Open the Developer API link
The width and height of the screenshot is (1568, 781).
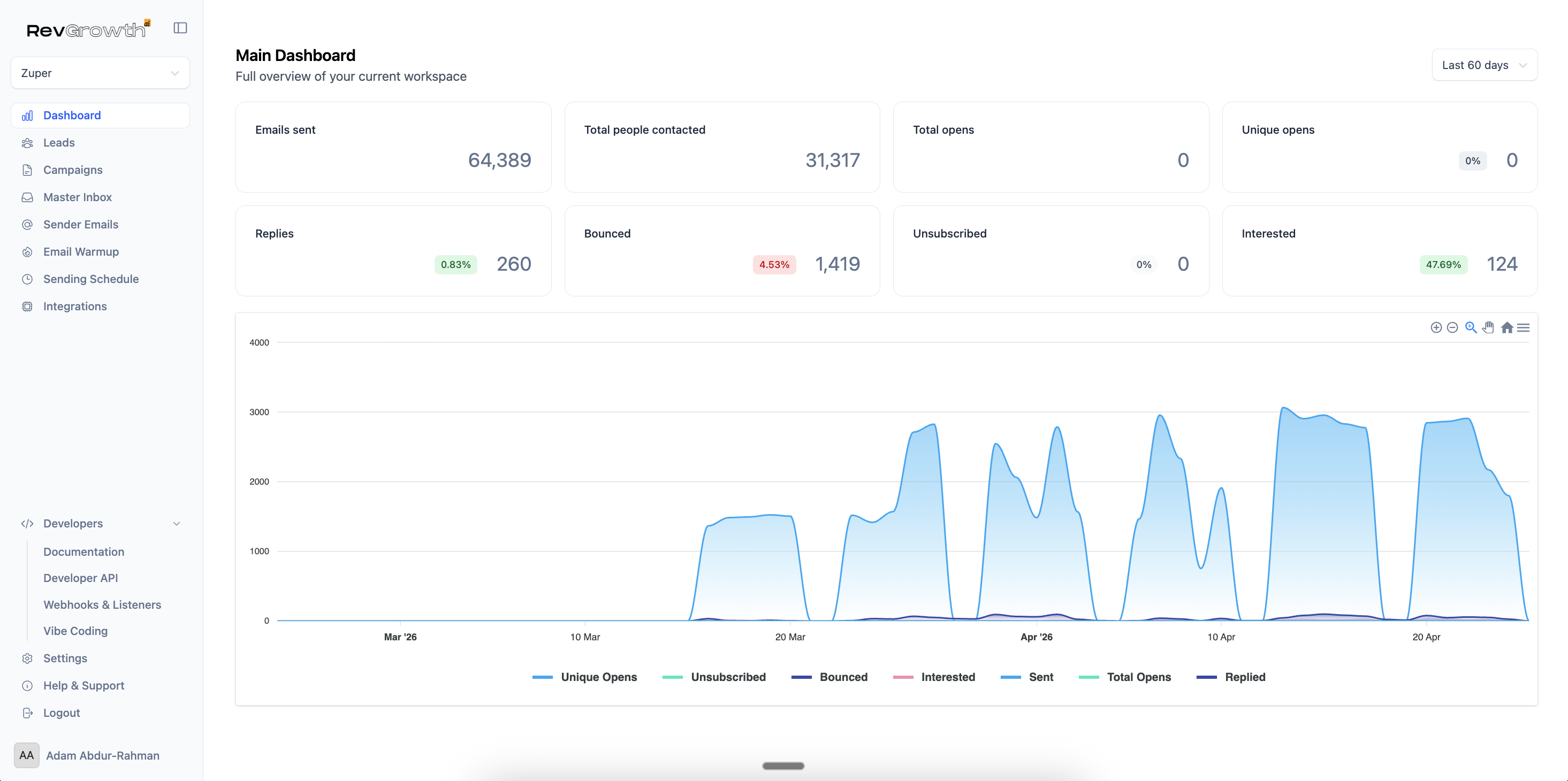click(x=80, y=578)
